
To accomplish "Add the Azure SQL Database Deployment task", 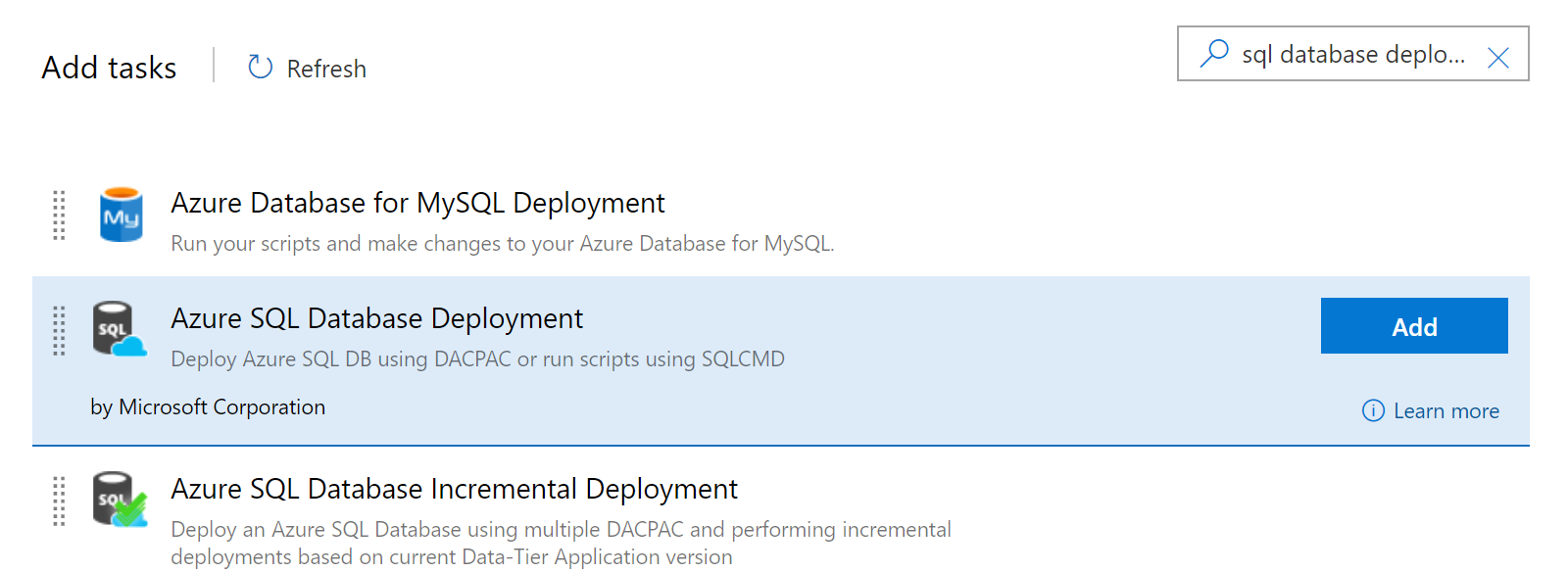I will (x=1413, y=326).
